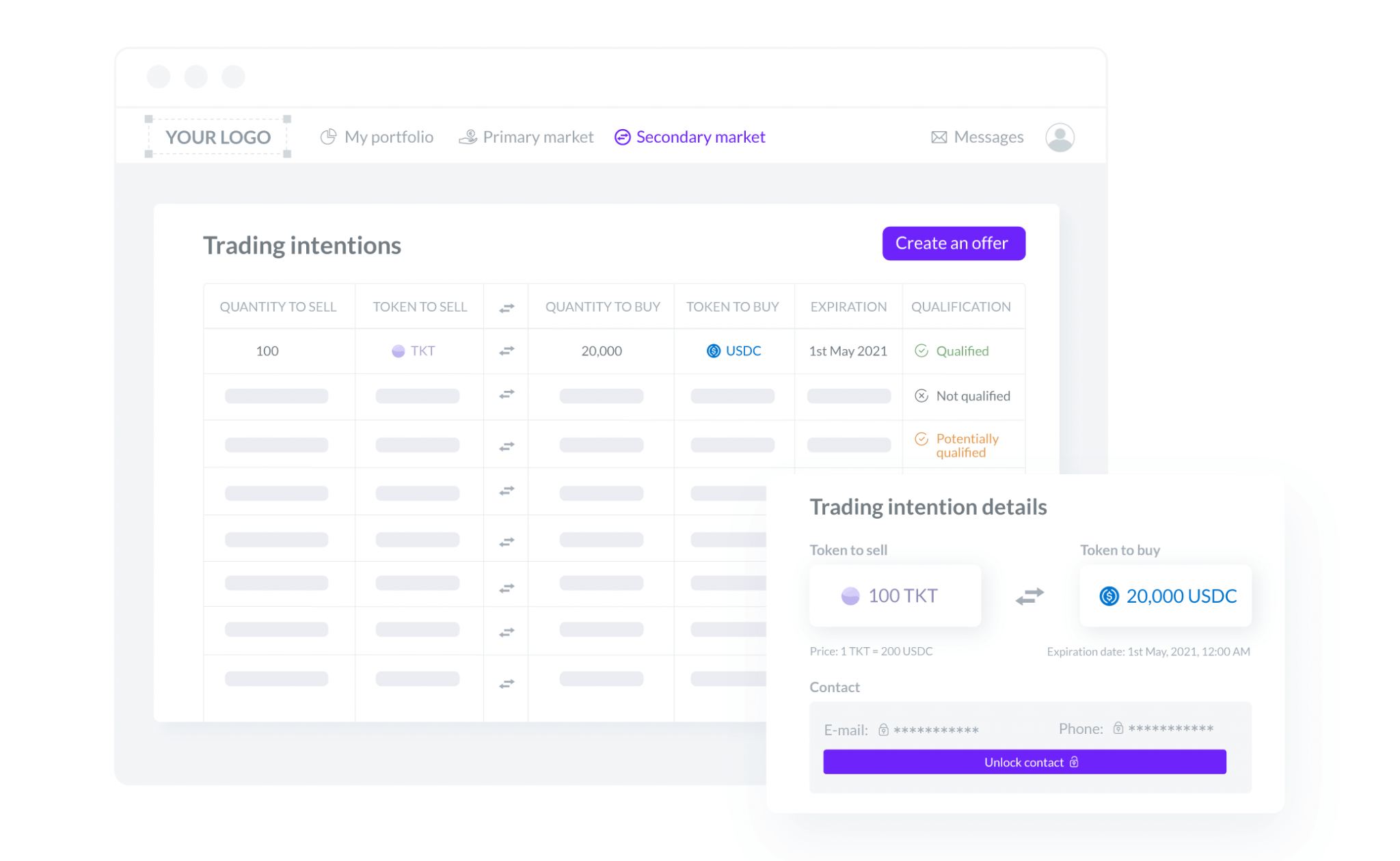Click the TKT token icon in table
Viewport: 1400px width, 861px height.
pyautogui.click(x=398, y=351)
